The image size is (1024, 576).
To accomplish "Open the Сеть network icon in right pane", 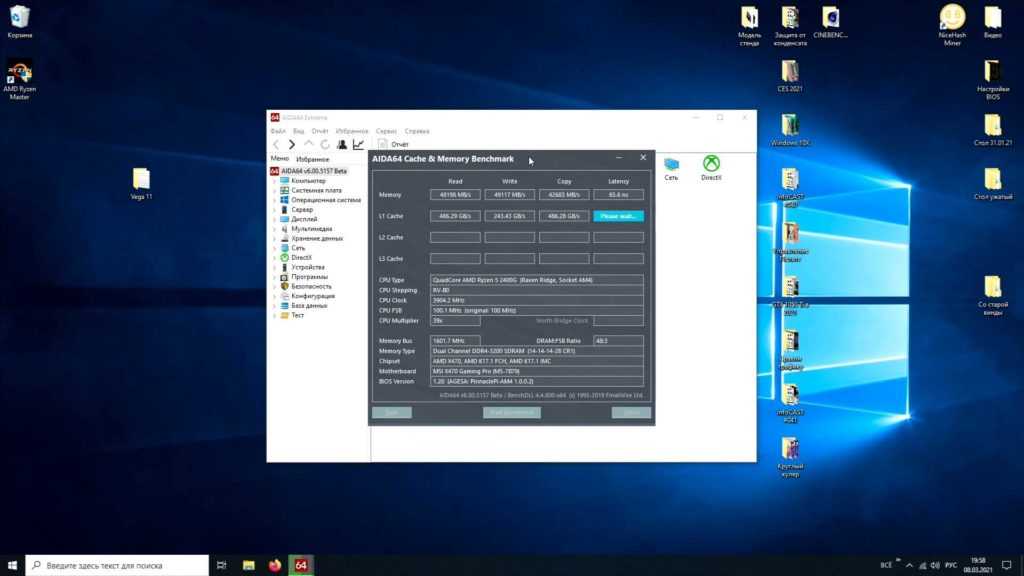I will pyautogui.click(x=671, y=167).
